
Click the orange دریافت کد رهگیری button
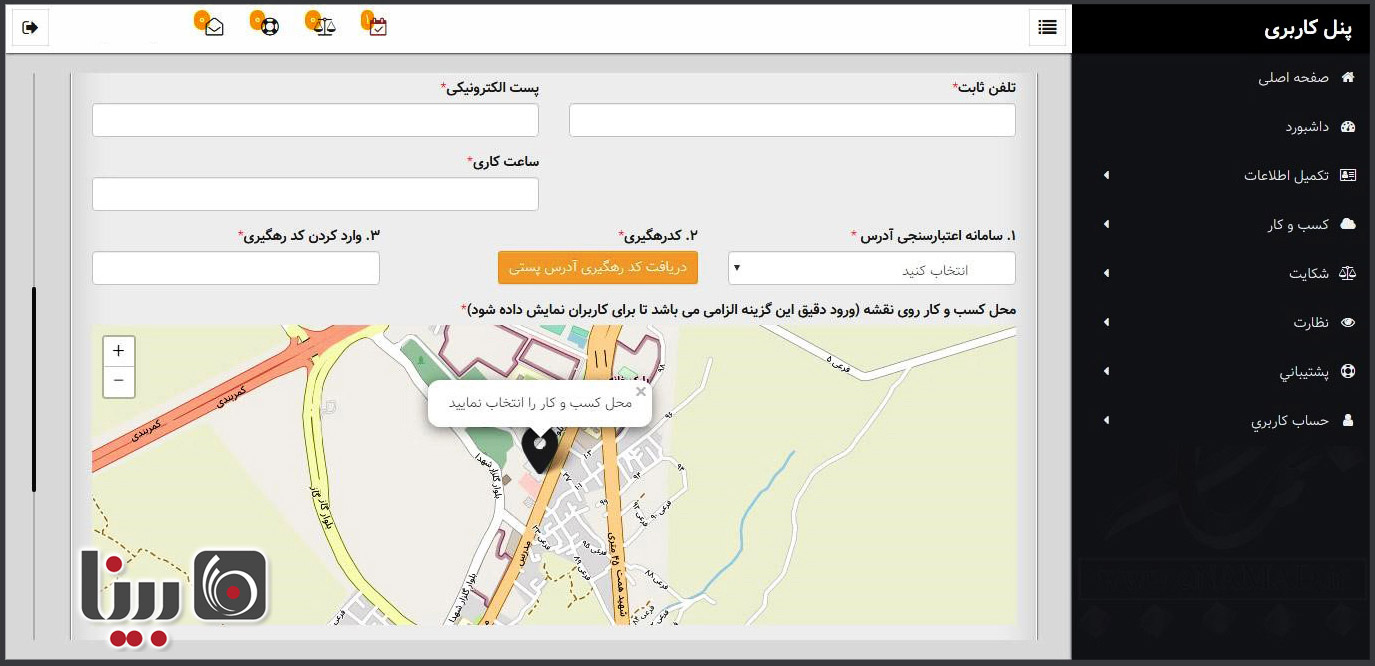[x=597, y=268]
